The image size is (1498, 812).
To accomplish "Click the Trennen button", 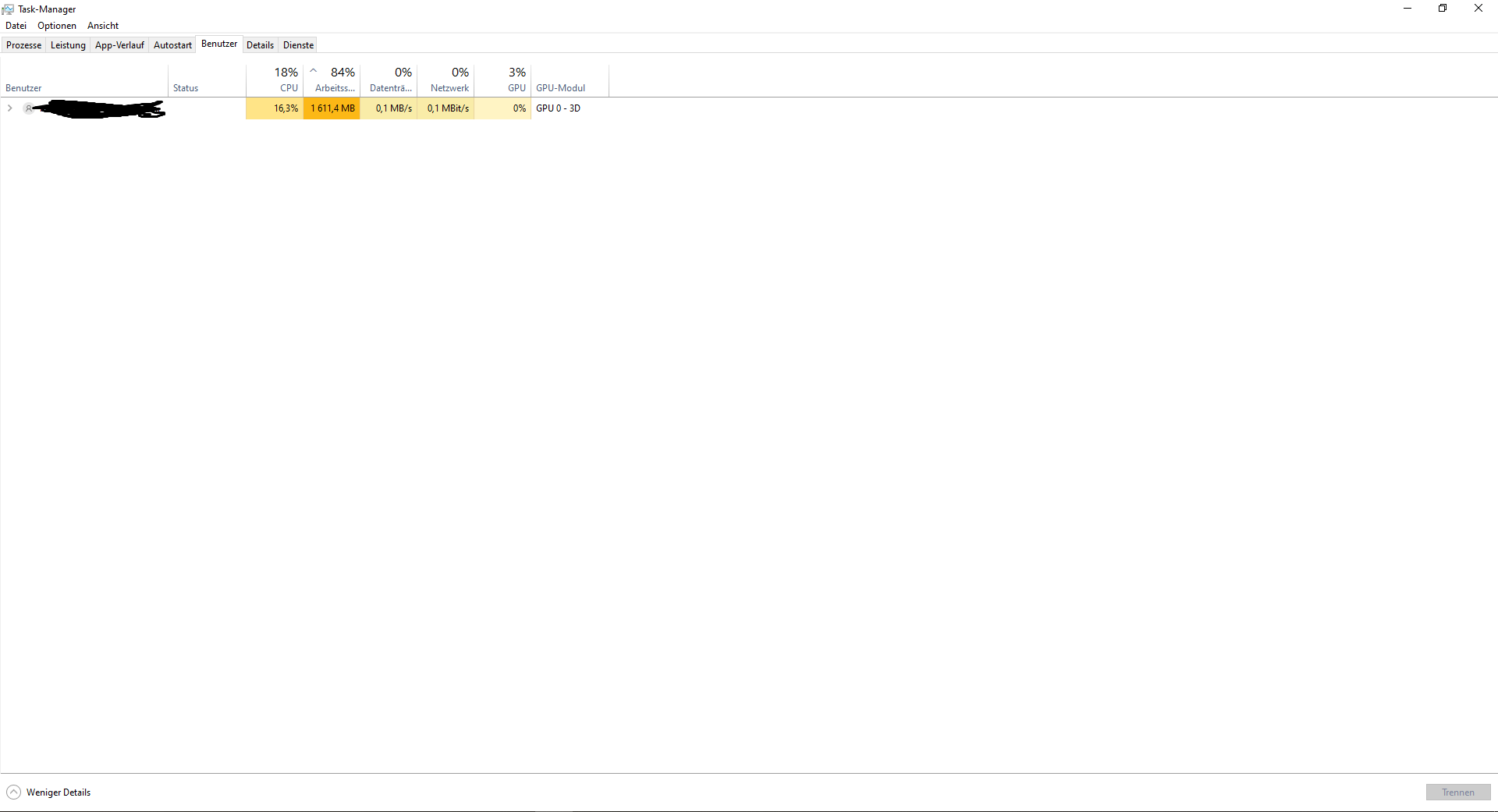I will (x=1458, y=792).
